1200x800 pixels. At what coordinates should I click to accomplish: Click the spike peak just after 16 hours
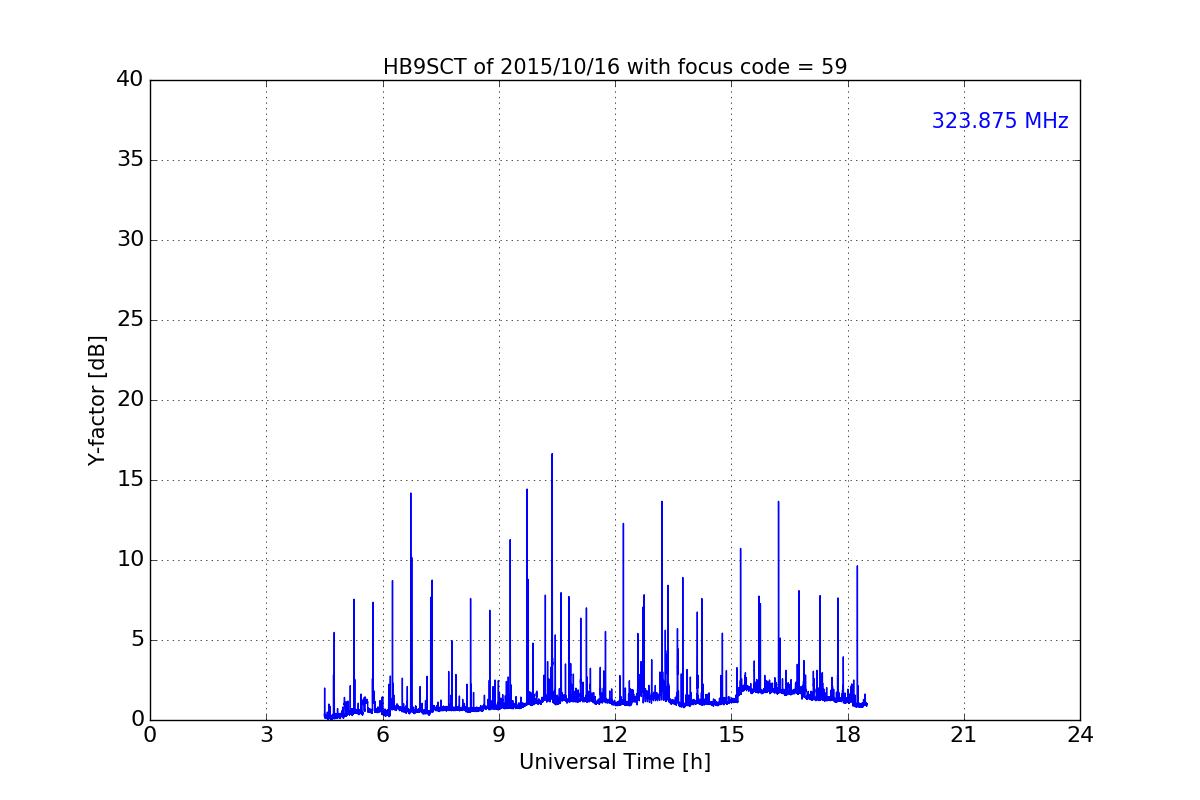(x=778, y=502)
